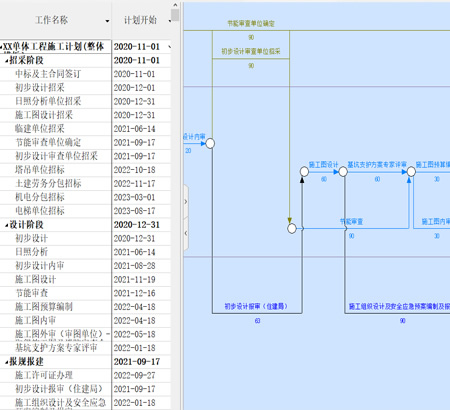The height and width of the screenshot is (410, 450).
Task: Click the right-arrow panel splitter handle
Action: coord(186,202)
